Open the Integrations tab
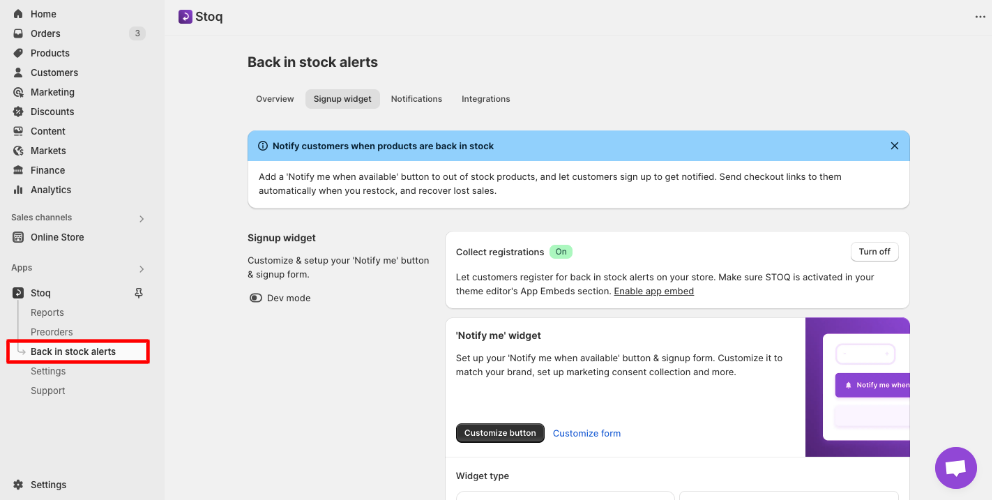The image size is (992, 500). pyautogui.click(x=486, y=99)
